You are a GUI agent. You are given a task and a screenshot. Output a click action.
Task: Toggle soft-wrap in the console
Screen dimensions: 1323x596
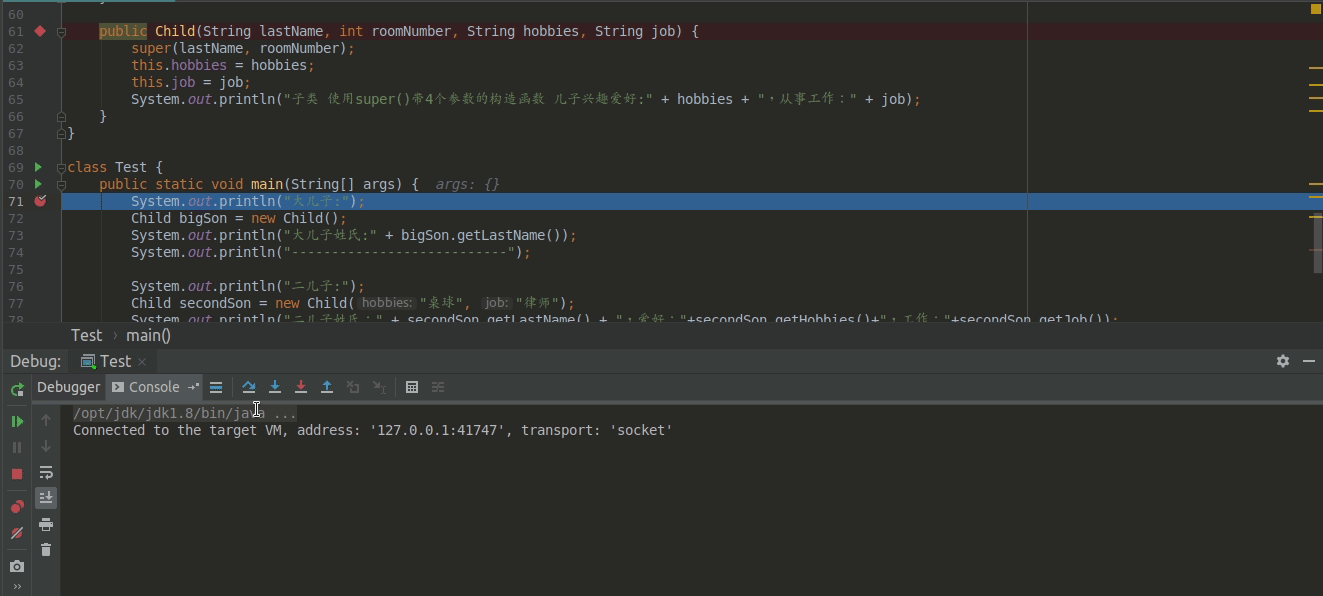(x=46, y=472)
